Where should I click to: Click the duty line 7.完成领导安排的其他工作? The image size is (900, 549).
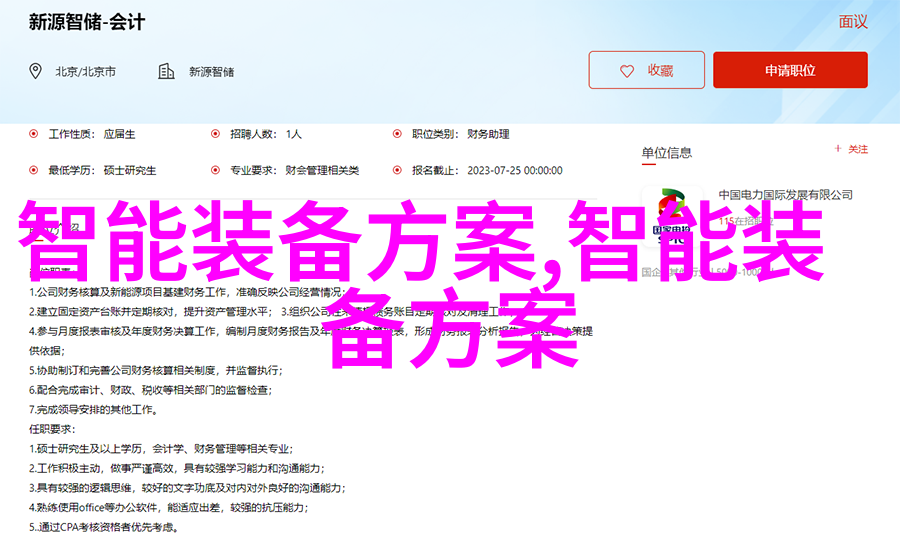point(94,409)
